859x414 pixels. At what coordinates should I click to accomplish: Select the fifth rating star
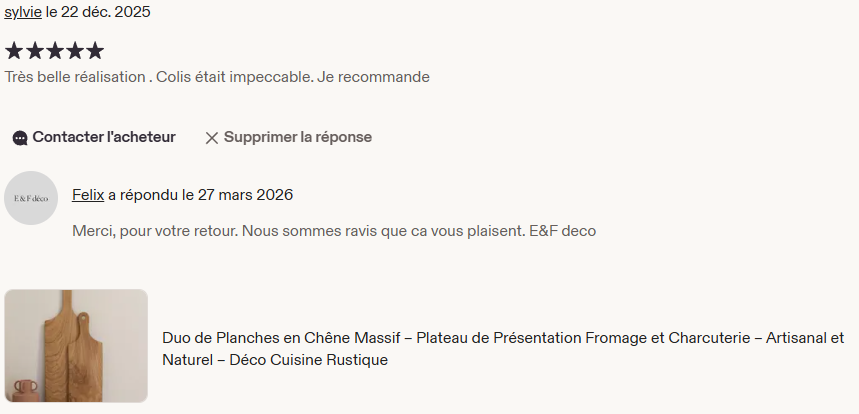coord(94,50)
